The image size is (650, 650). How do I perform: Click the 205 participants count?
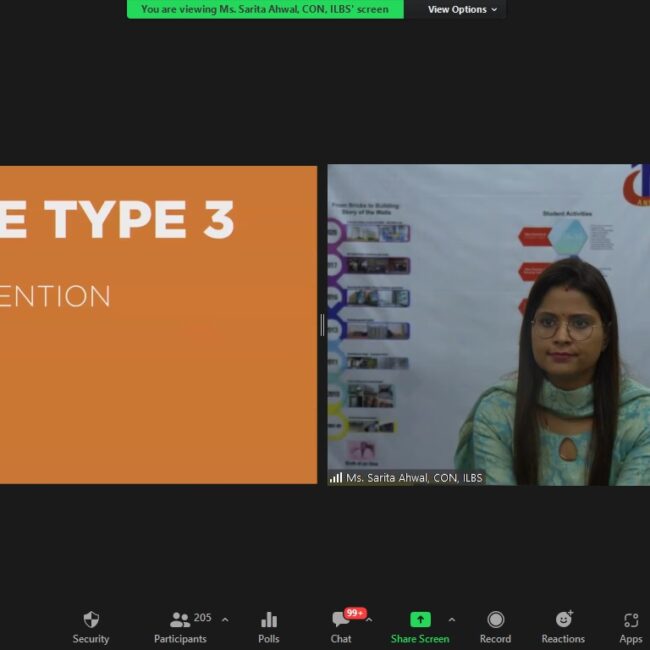click(x=203, y=618)
